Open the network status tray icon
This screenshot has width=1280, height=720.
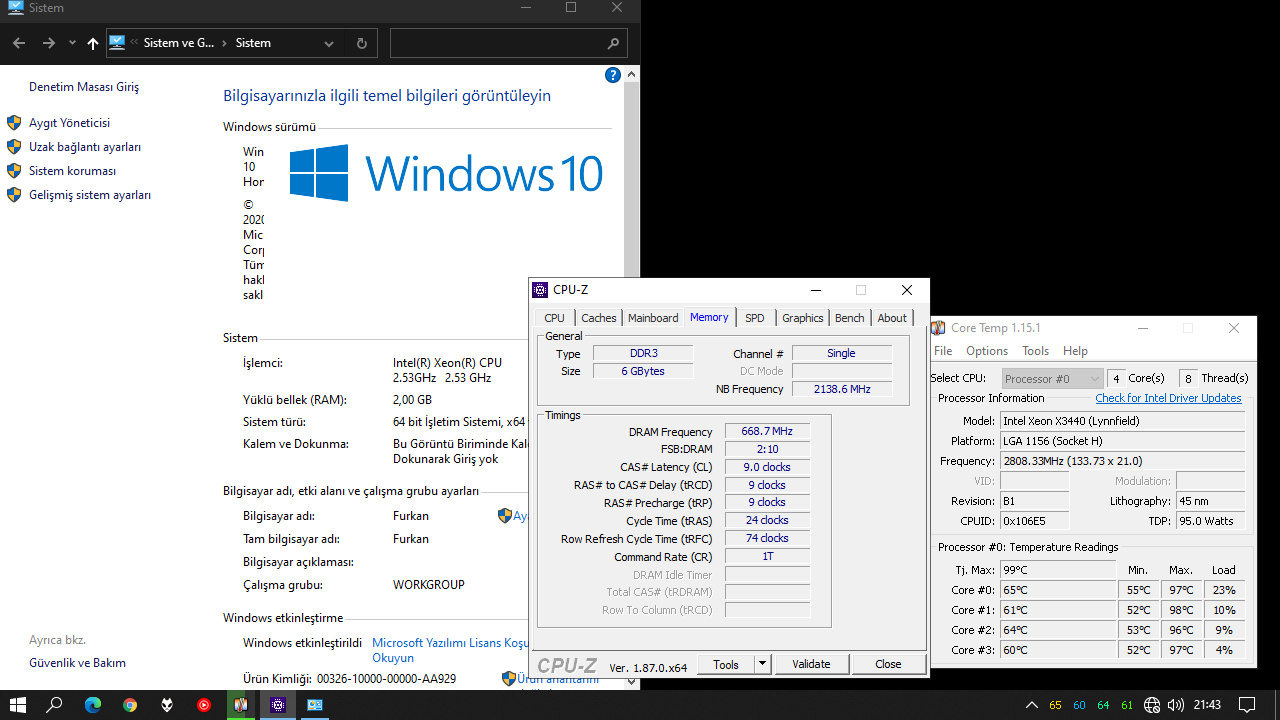click(x=1152, y=705)
